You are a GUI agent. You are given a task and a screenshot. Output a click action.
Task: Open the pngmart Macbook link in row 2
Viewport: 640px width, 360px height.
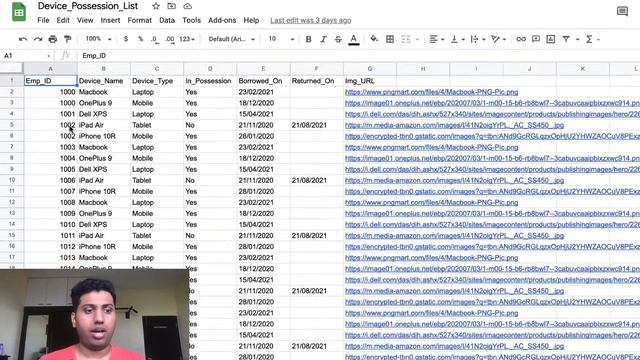tap(431, 92)
